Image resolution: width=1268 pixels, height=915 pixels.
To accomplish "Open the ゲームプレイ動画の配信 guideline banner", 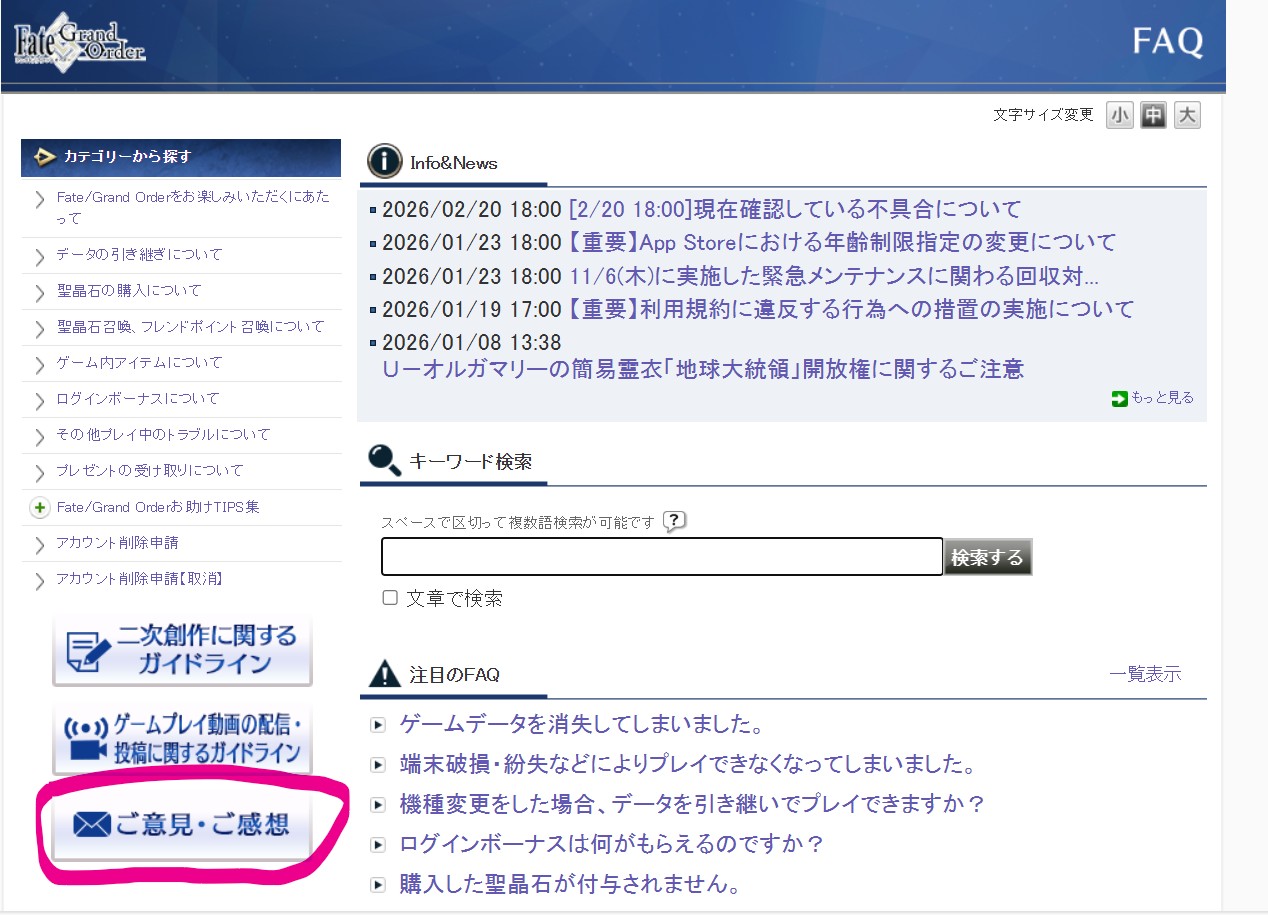I will tap(182, 738).
